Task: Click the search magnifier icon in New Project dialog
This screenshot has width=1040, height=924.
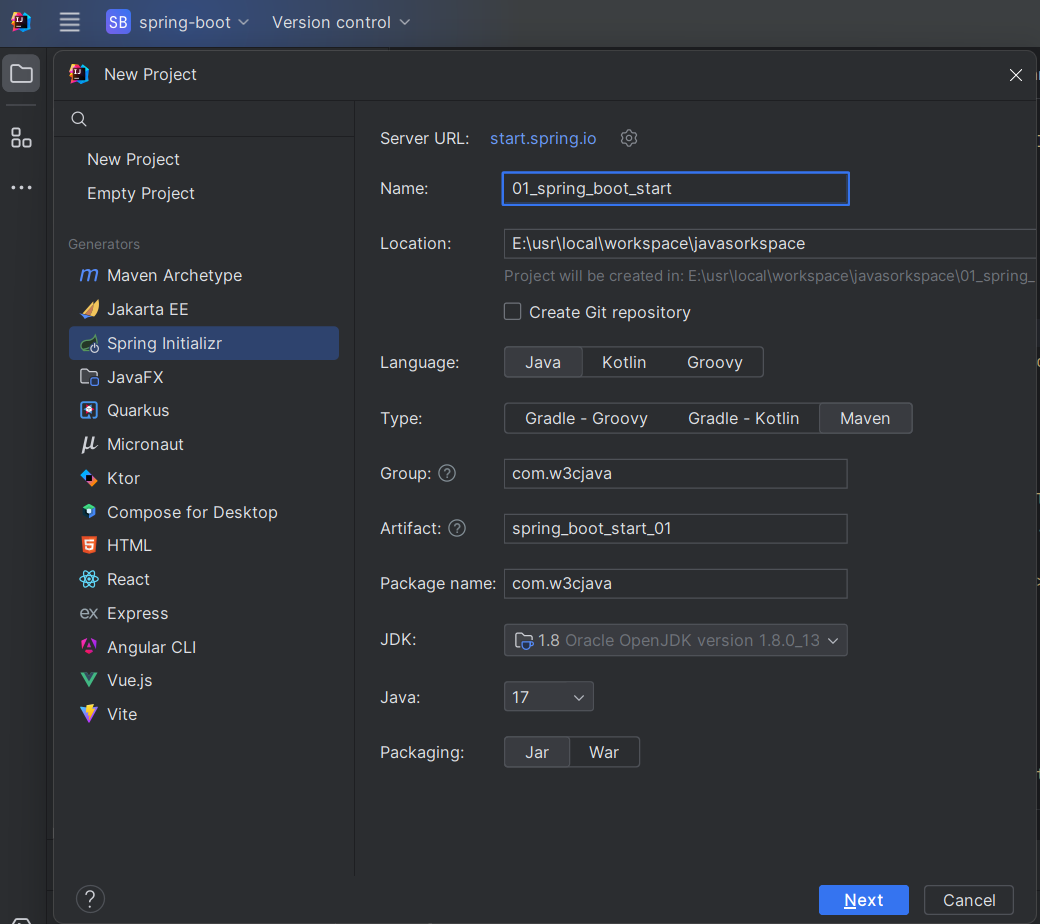Action: click(x=79, y=119)
